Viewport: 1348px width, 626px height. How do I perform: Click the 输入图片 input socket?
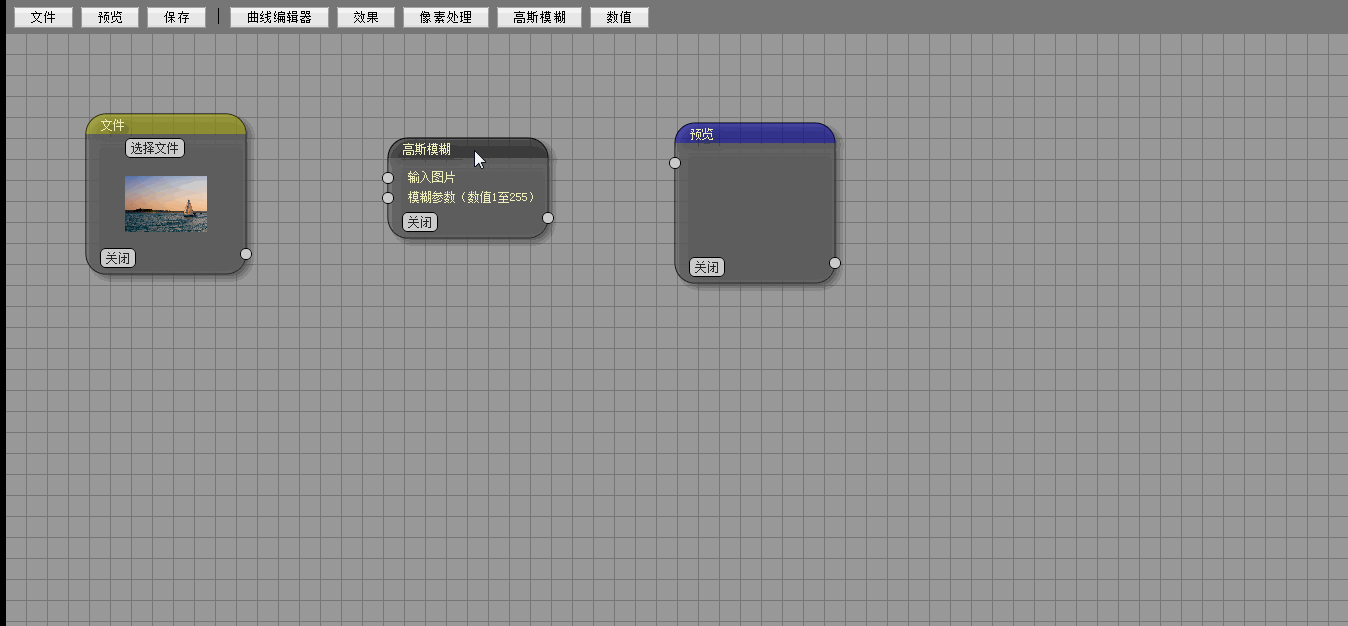388,178
